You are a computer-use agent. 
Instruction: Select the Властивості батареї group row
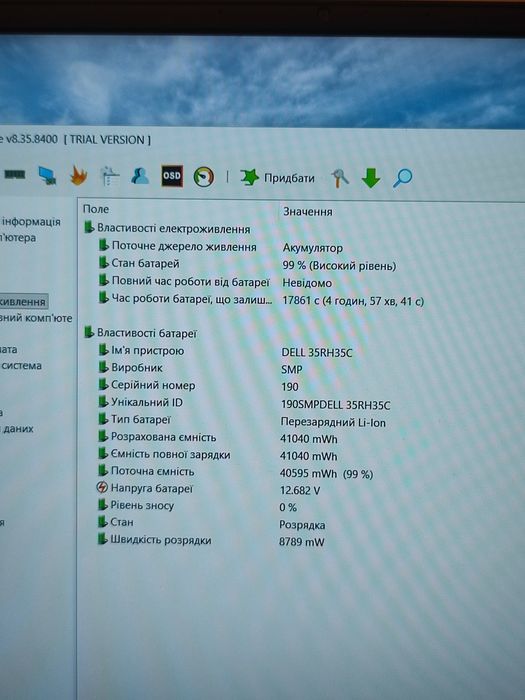[141, 333]
